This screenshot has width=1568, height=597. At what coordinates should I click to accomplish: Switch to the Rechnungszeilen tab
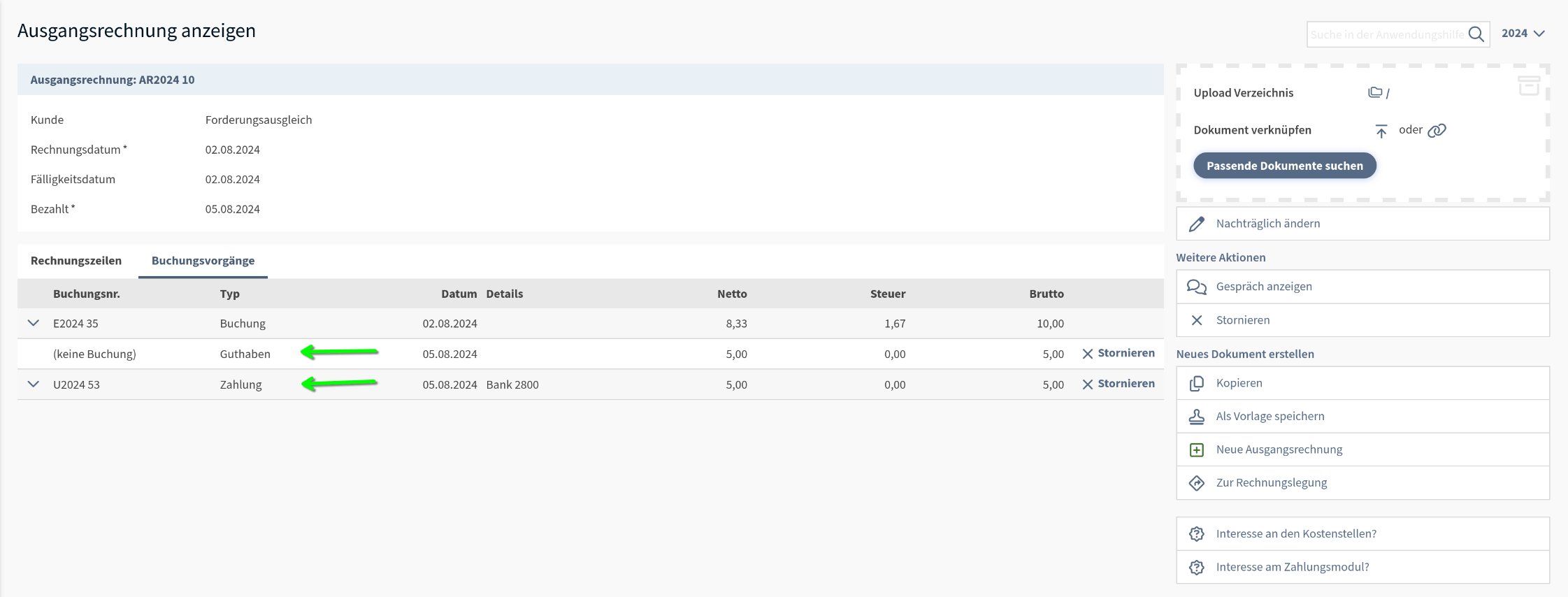pos(76,261)
